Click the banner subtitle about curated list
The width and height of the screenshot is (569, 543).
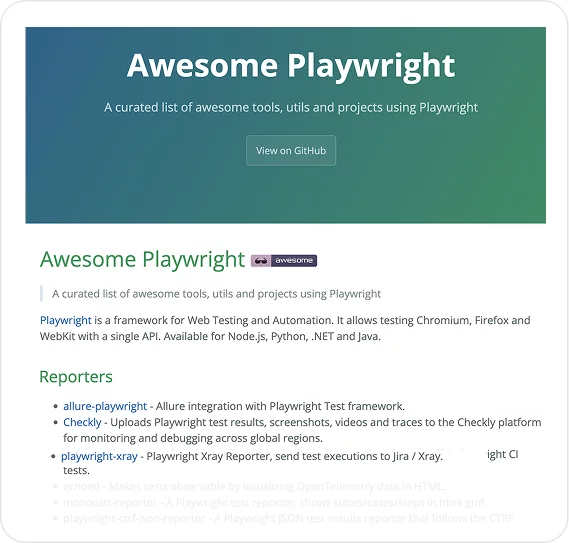click(x=291, y=107)
